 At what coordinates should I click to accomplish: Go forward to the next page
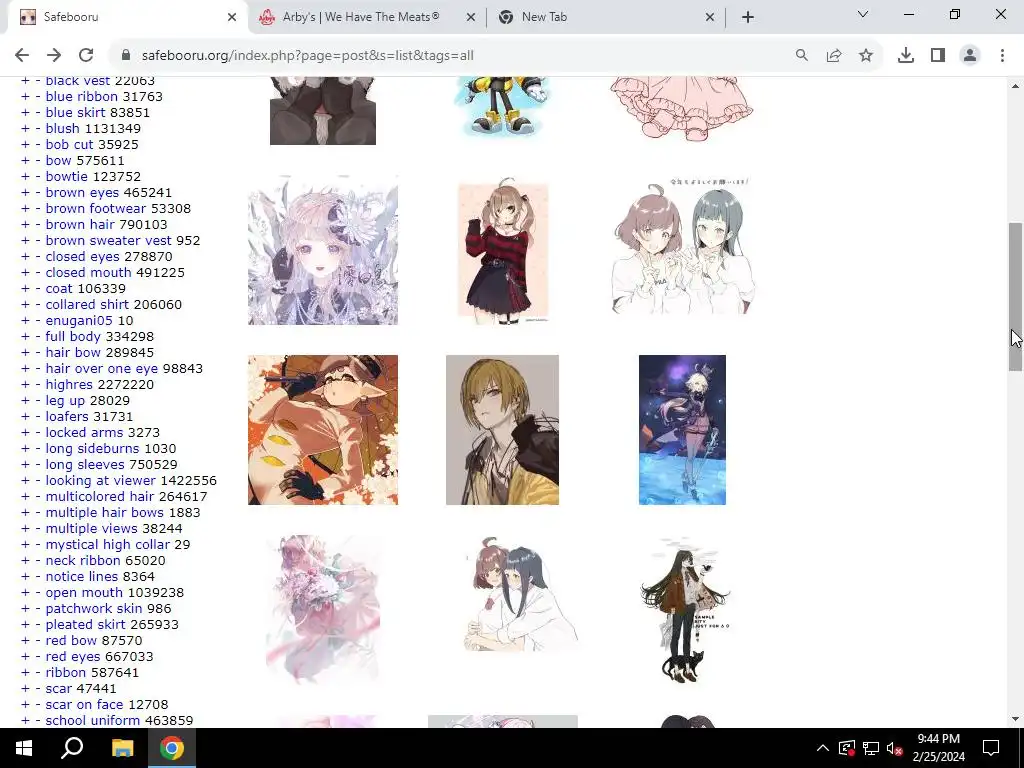coord(54,55)
